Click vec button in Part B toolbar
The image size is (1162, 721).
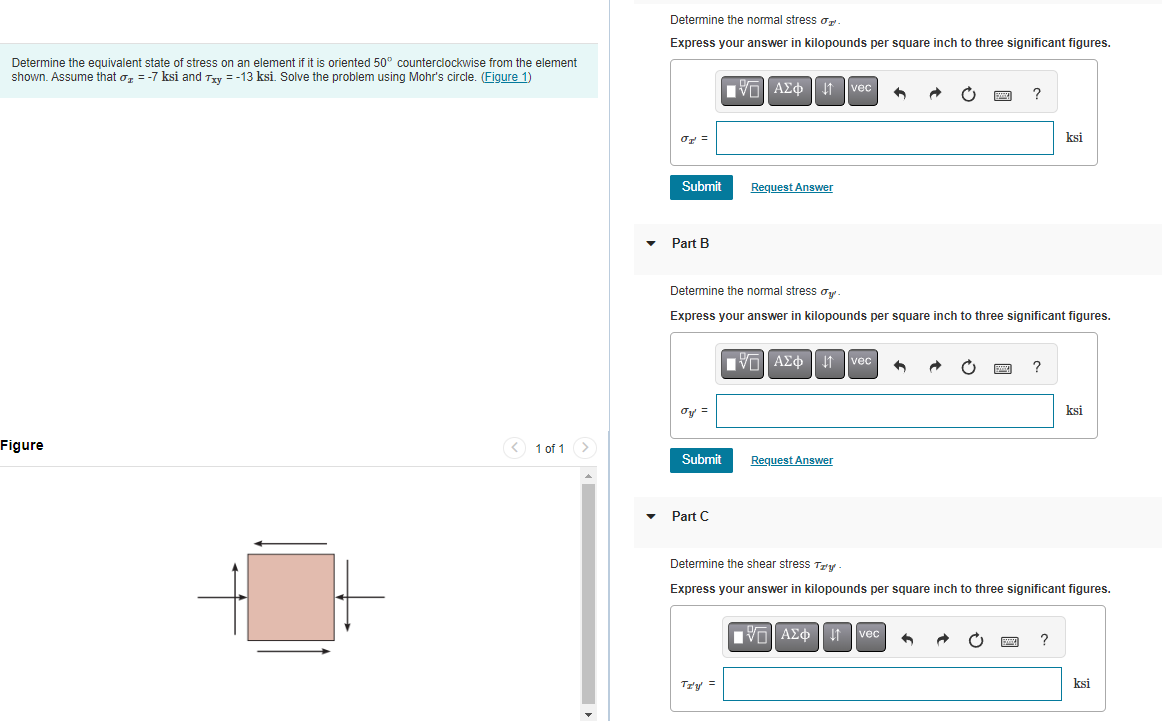click(x=863, y=364)
